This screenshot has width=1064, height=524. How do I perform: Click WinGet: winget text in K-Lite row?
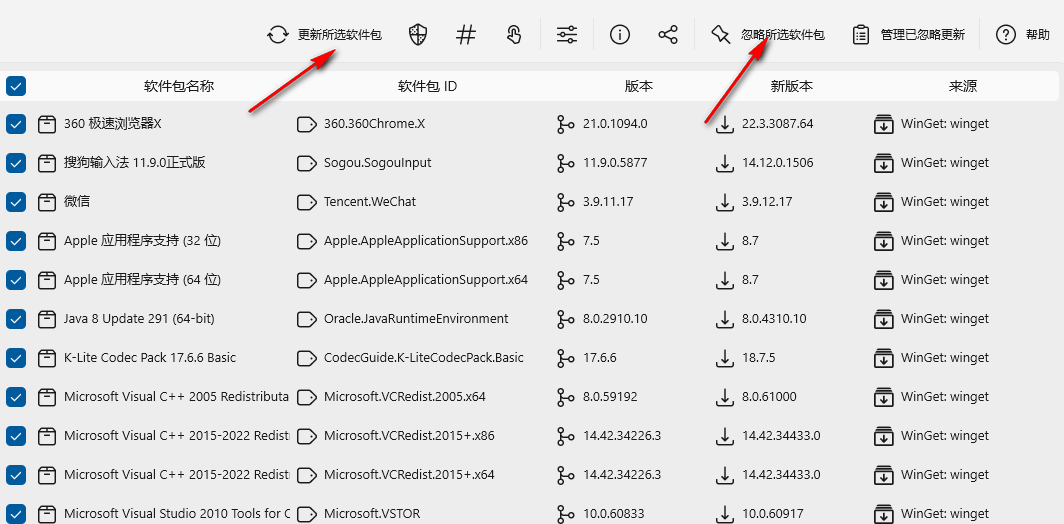click(945, 358)
